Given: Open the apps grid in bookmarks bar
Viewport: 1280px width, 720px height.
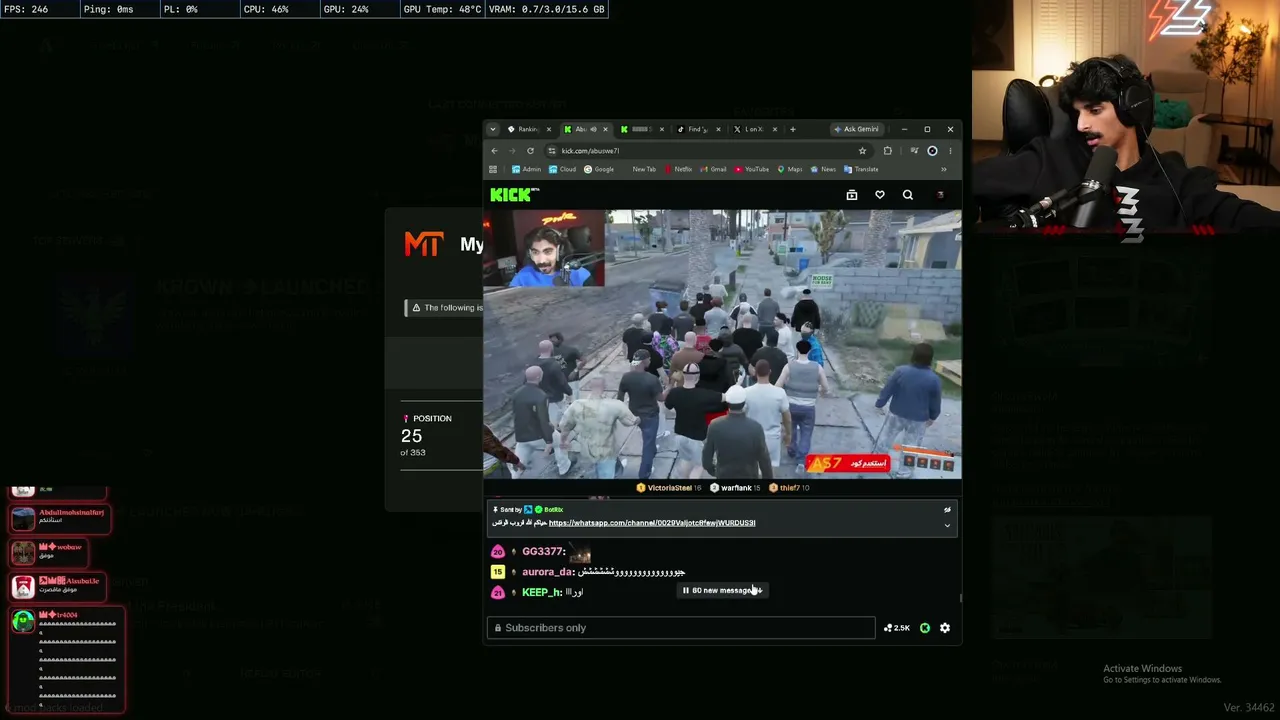Looking at the screenshot, I should tap(492, 169).
